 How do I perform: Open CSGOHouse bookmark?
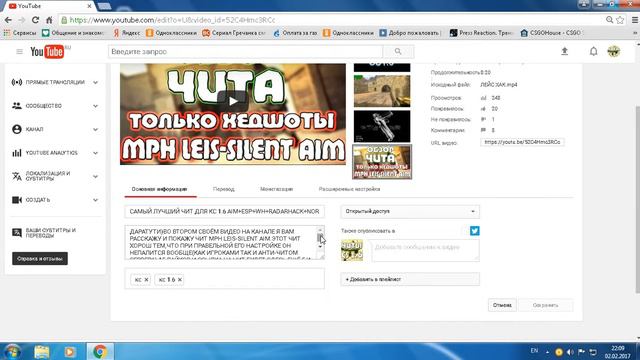(x=551, y=33)
